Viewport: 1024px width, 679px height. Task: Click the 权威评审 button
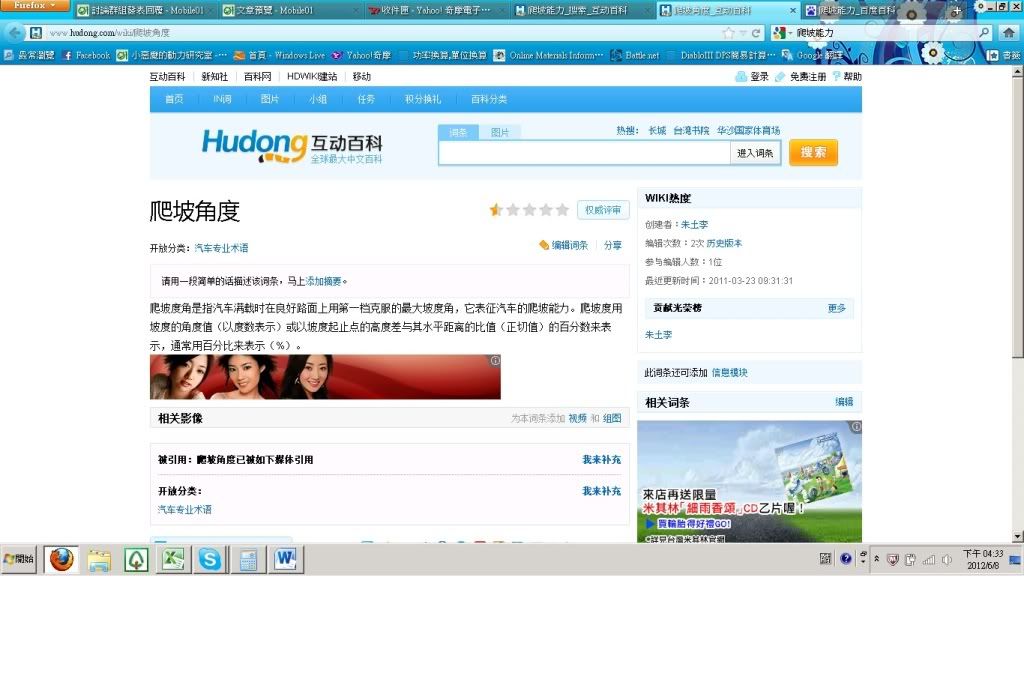pos(603,210)
